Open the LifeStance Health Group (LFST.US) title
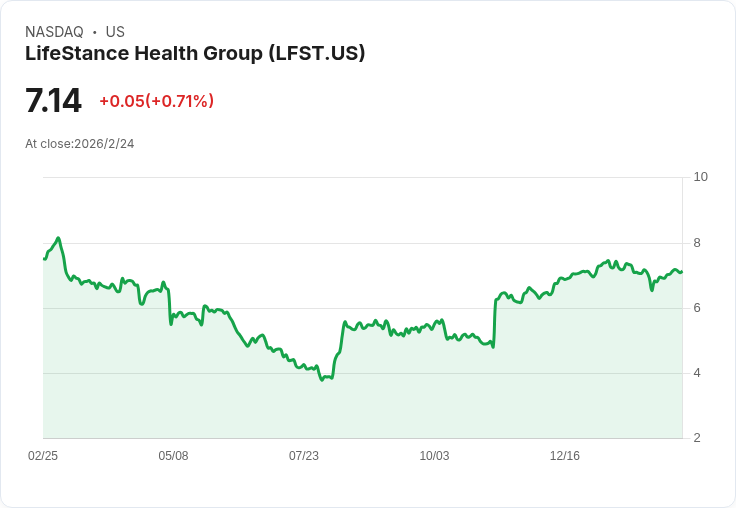The width and height of the screenshot is (736, 508). (195, 53)
